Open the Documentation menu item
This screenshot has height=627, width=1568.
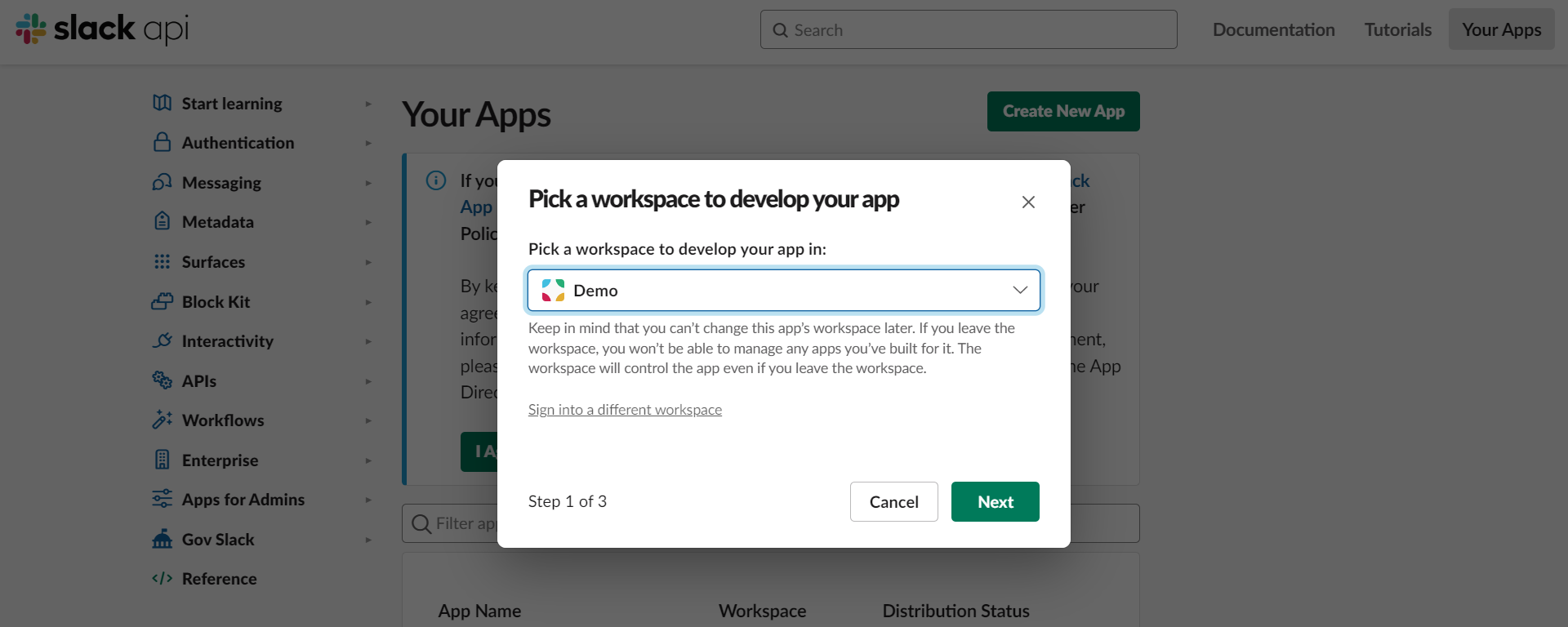click(x=1273, y=30)
